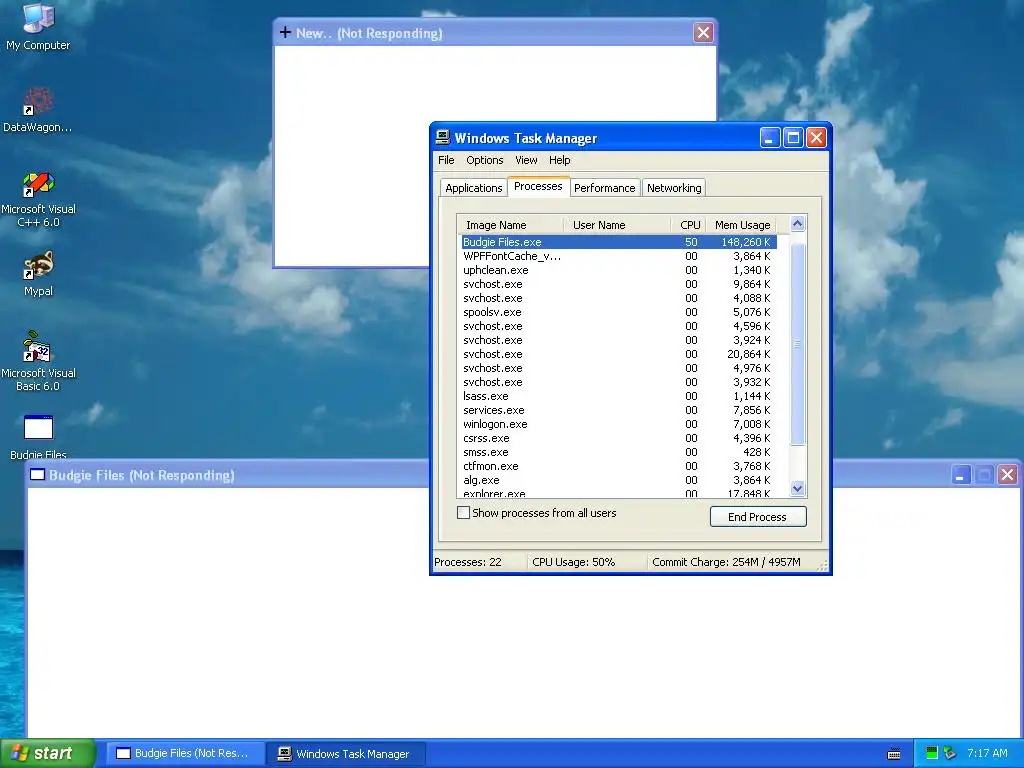1024x768 pixels.
Task: Select the Processes tab
Action: [538, 186]
